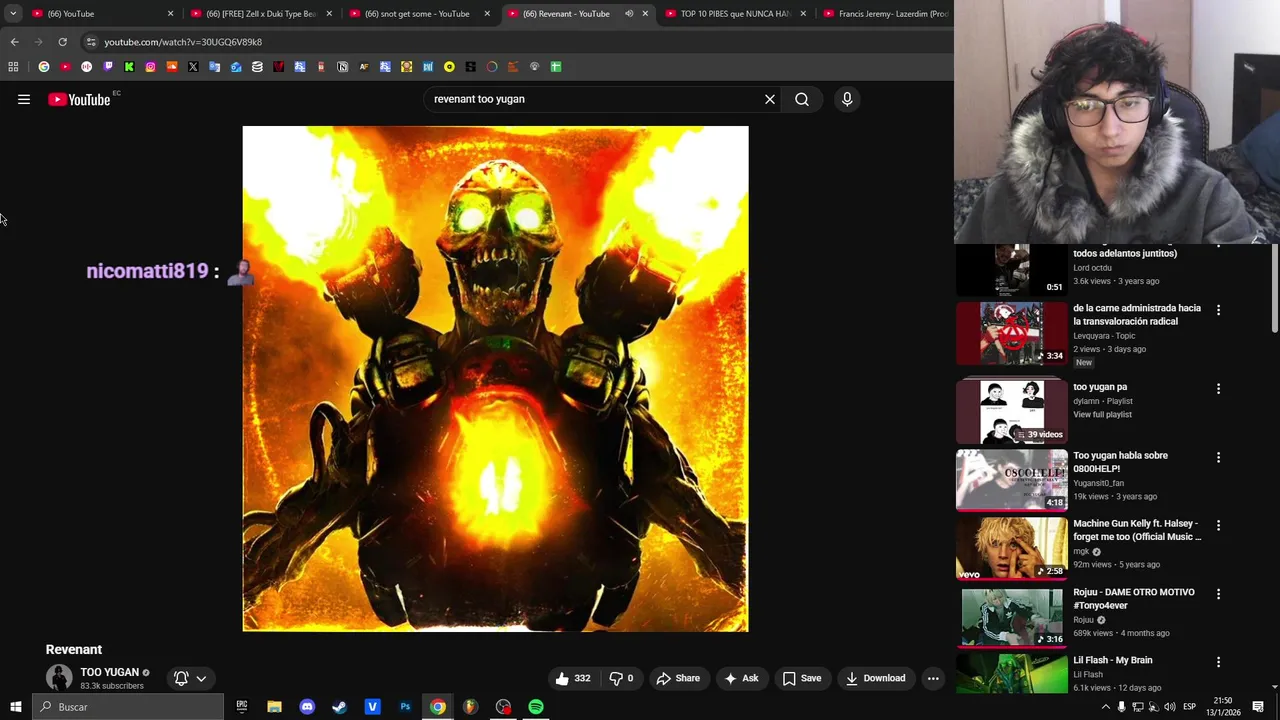Open the YouTube guide hamburger menu
This screenshot has width=1280, height=720.
24,99
